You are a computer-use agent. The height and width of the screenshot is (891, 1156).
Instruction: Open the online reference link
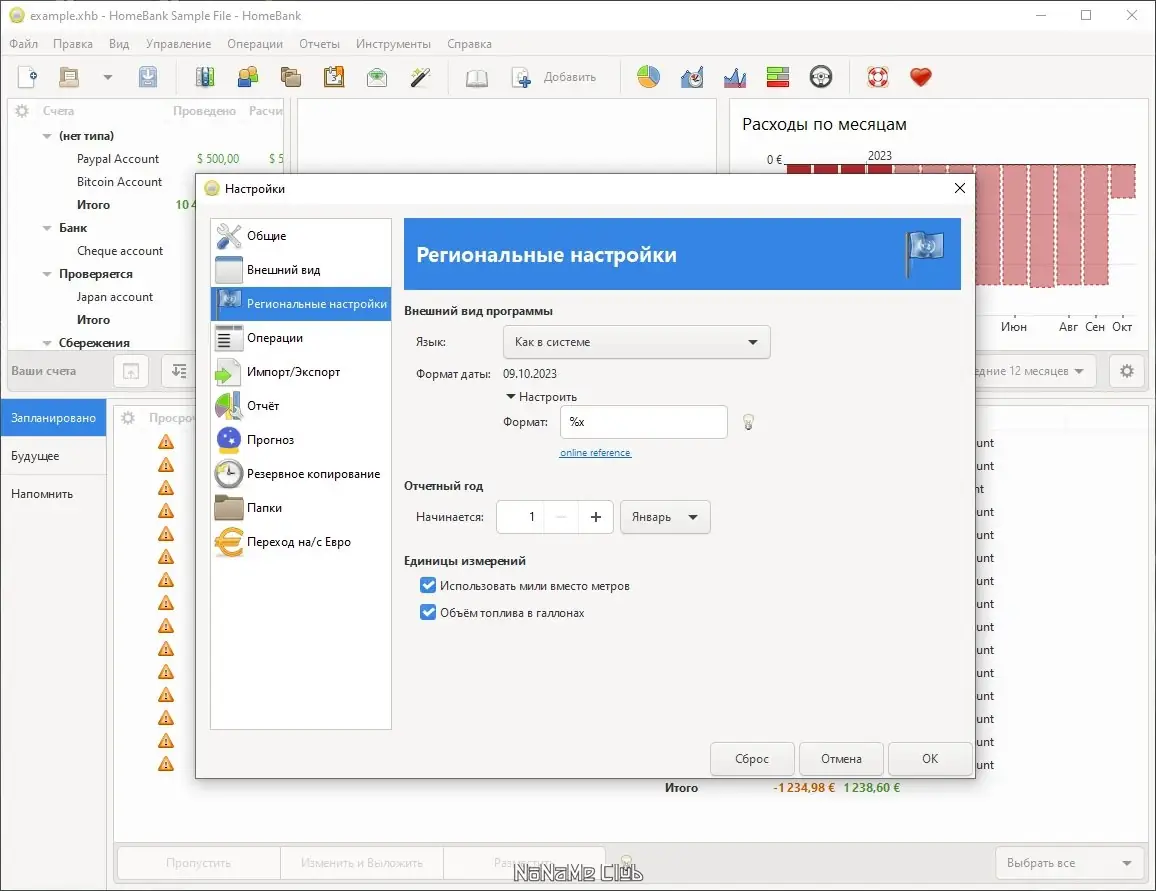(x=595, y=453)
